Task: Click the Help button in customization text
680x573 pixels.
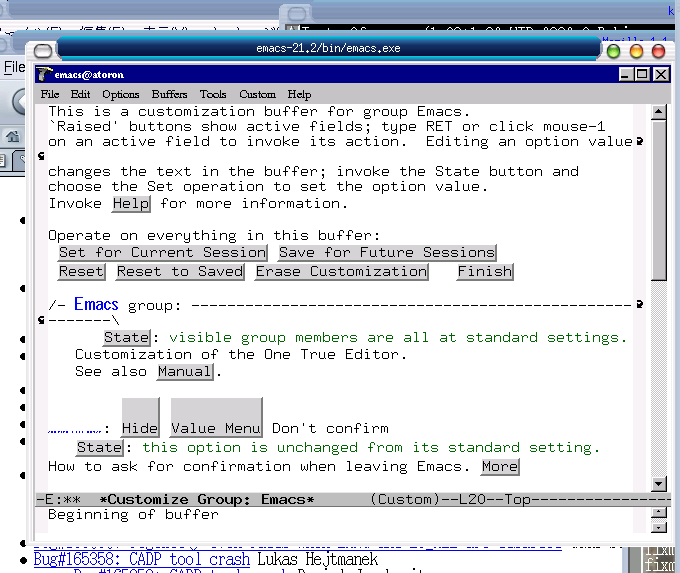Action: click(131, 203)
